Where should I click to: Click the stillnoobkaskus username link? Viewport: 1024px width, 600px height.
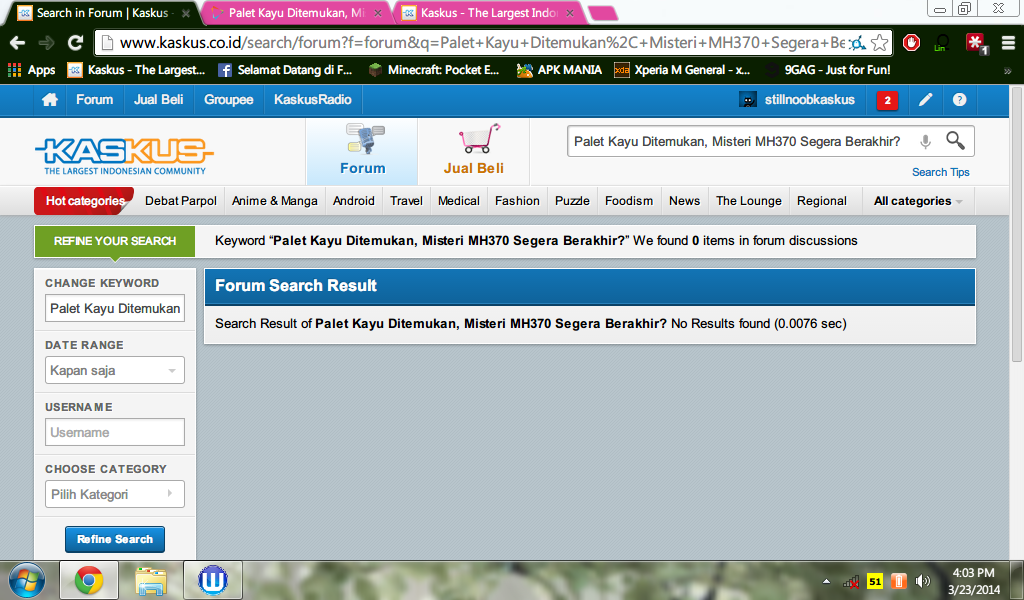(810, 100)
